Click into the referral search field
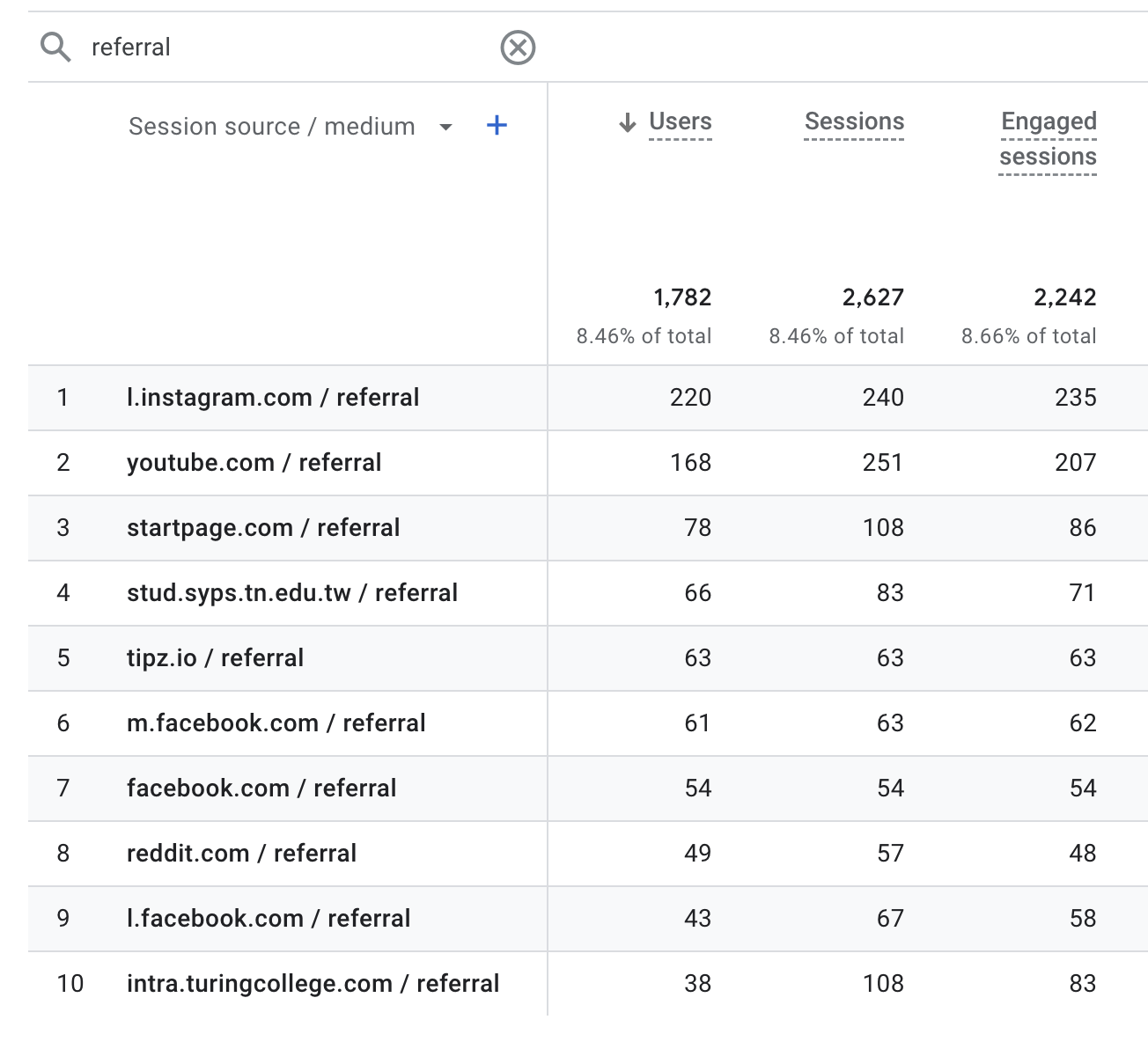This screenshot has width=1148, height=1049. (x=291, y=48)
